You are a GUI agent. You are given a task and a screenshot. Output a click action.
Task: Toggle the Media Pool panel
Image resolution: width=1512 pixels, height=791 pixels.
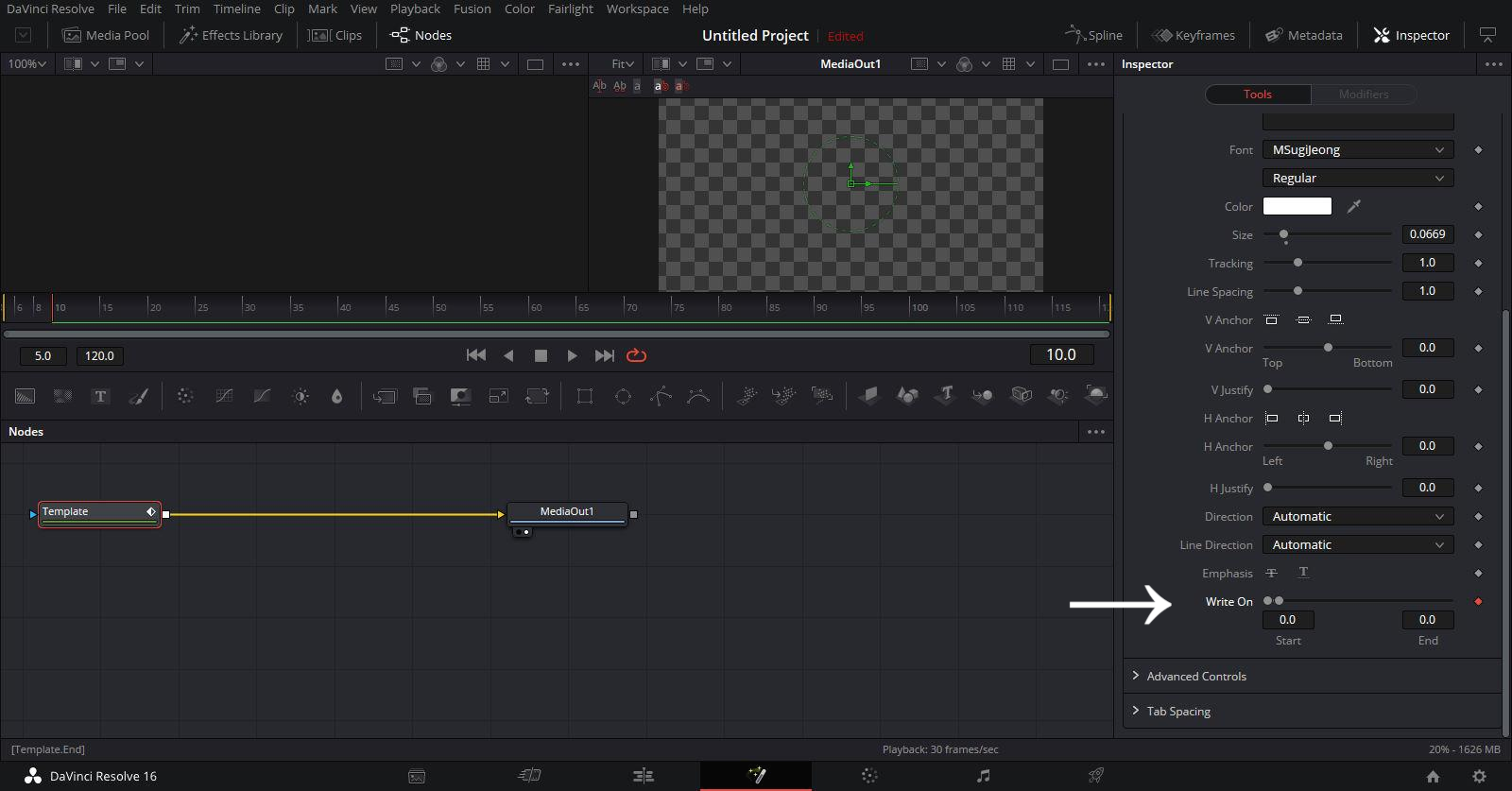point(106,35)
